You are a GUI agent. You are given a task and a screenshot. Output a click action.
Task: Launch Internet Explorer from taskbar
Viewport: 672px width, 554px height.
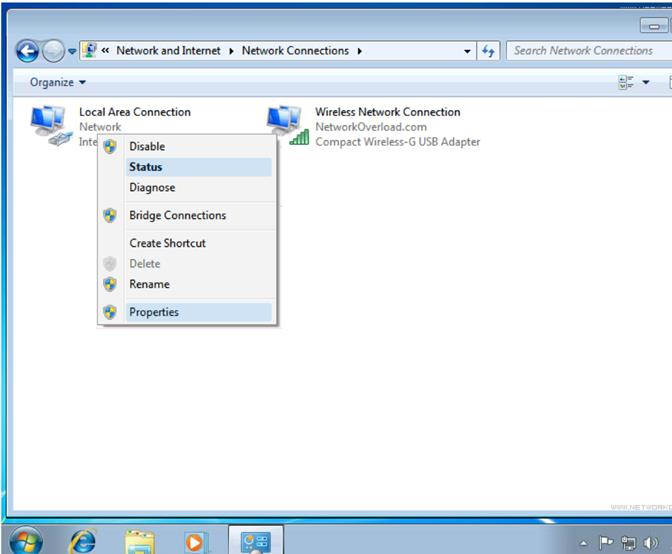pyautogui.click(x=82, y=541)
